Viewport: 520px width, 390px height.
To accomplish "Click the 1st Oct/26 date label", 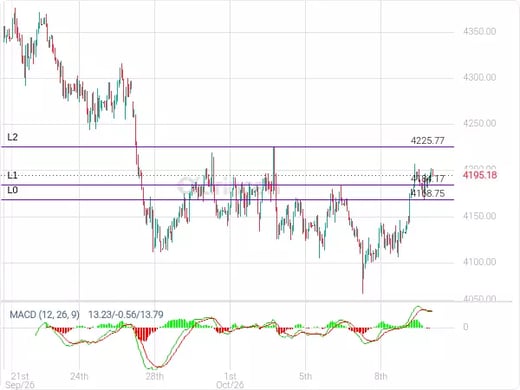I will pos(230,381).
